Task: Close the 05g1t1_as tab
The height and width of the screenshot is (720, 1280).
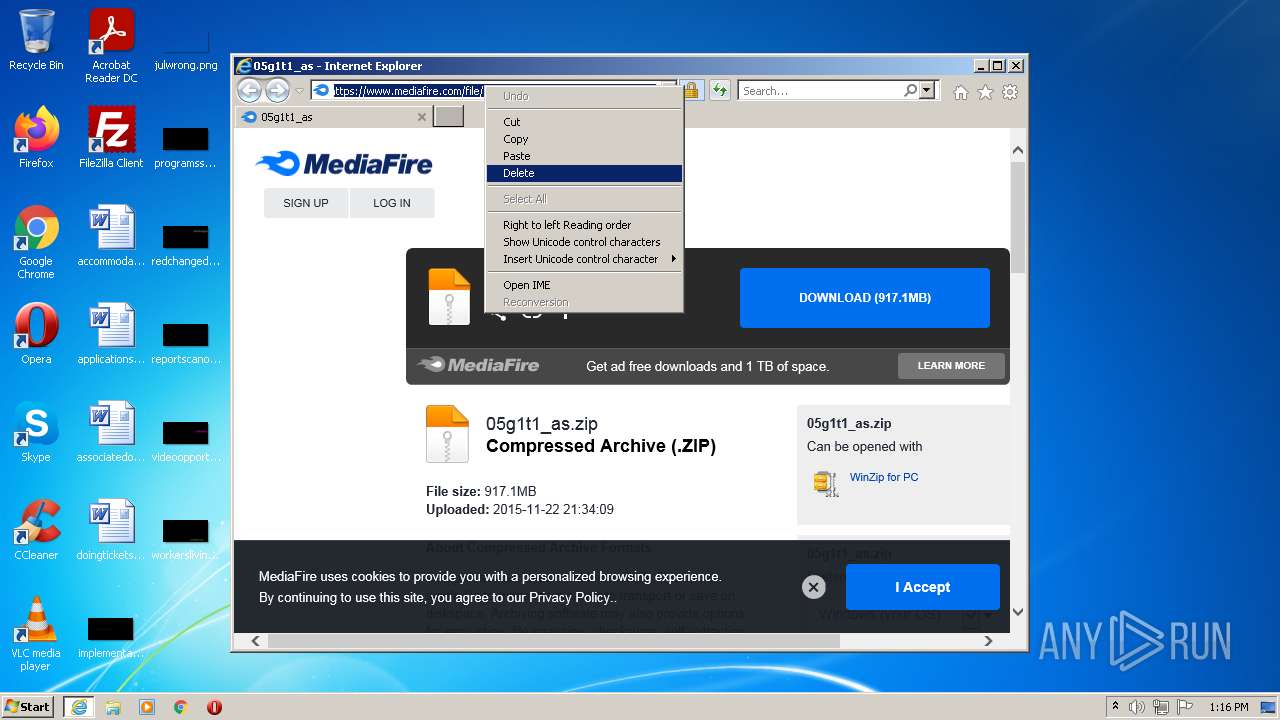Action: [421, 117]
